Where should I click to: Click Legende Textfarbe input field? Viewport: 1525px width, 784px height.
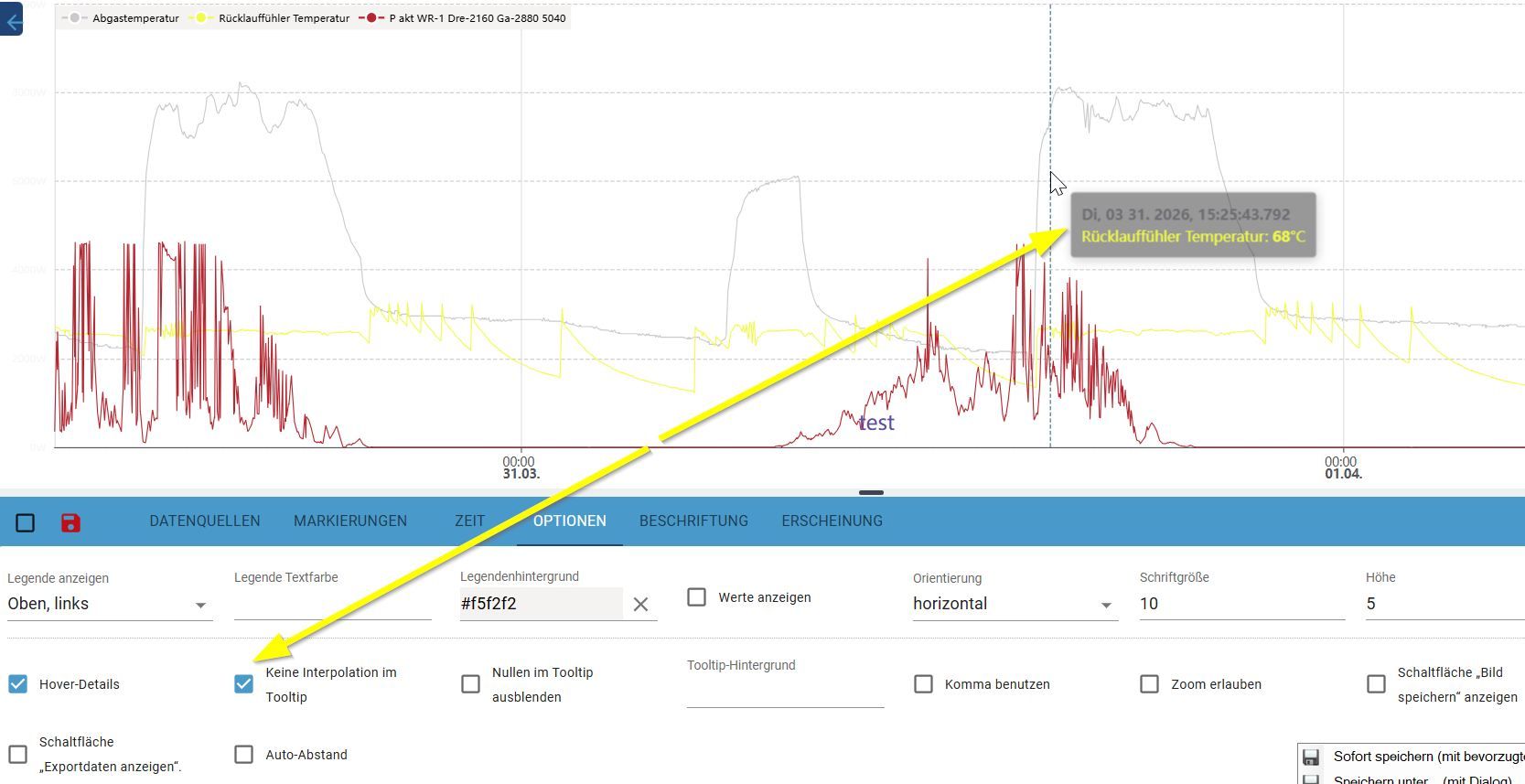(x=332, y=604)
